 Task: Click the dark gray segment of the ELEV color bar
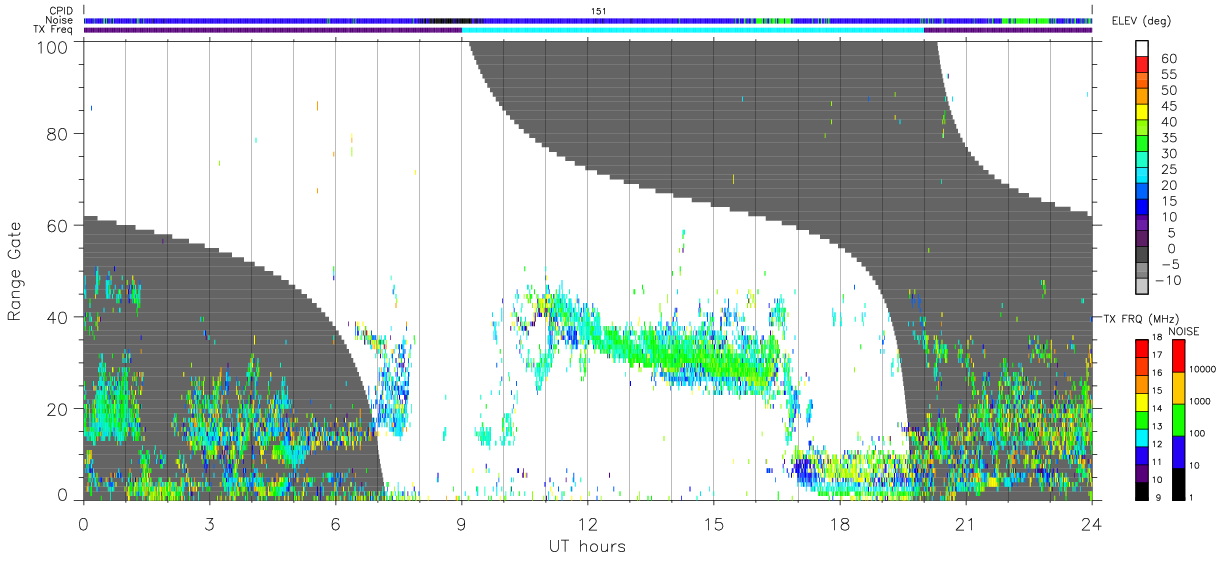[x=1142, y=255]
